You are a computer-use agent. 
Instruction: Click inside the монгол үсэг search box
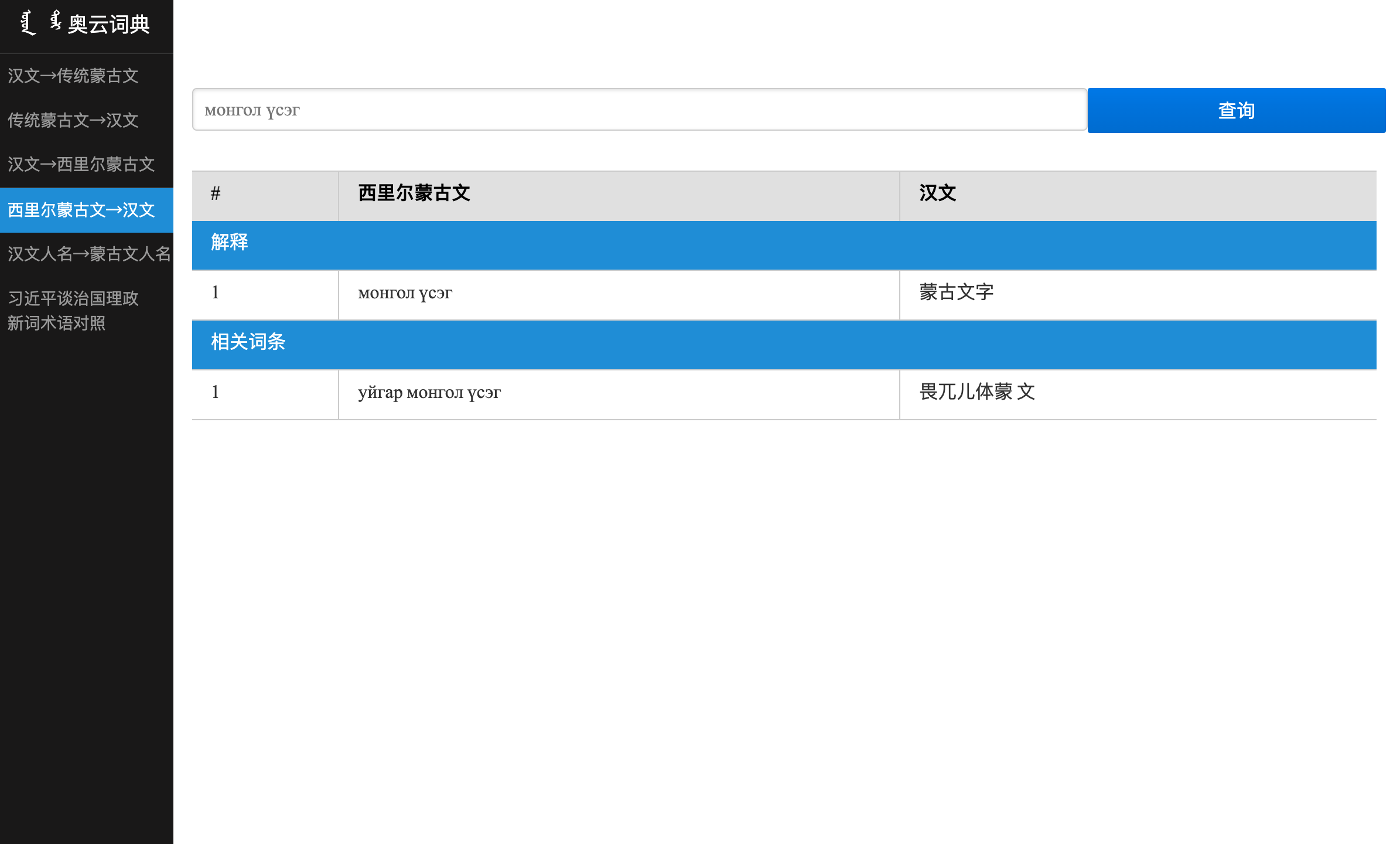pyautogui.click(x=638, y=110)
